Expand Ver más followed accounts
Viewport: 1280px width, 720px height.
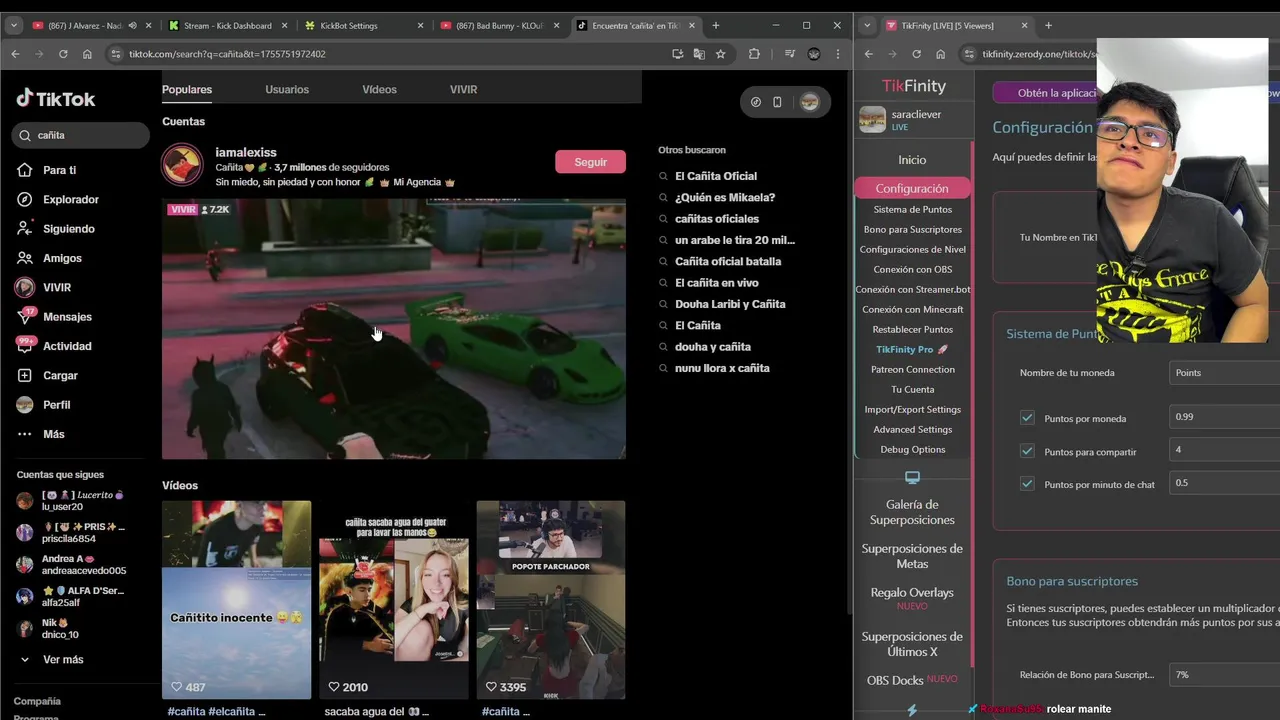click(x=52, y=660)
